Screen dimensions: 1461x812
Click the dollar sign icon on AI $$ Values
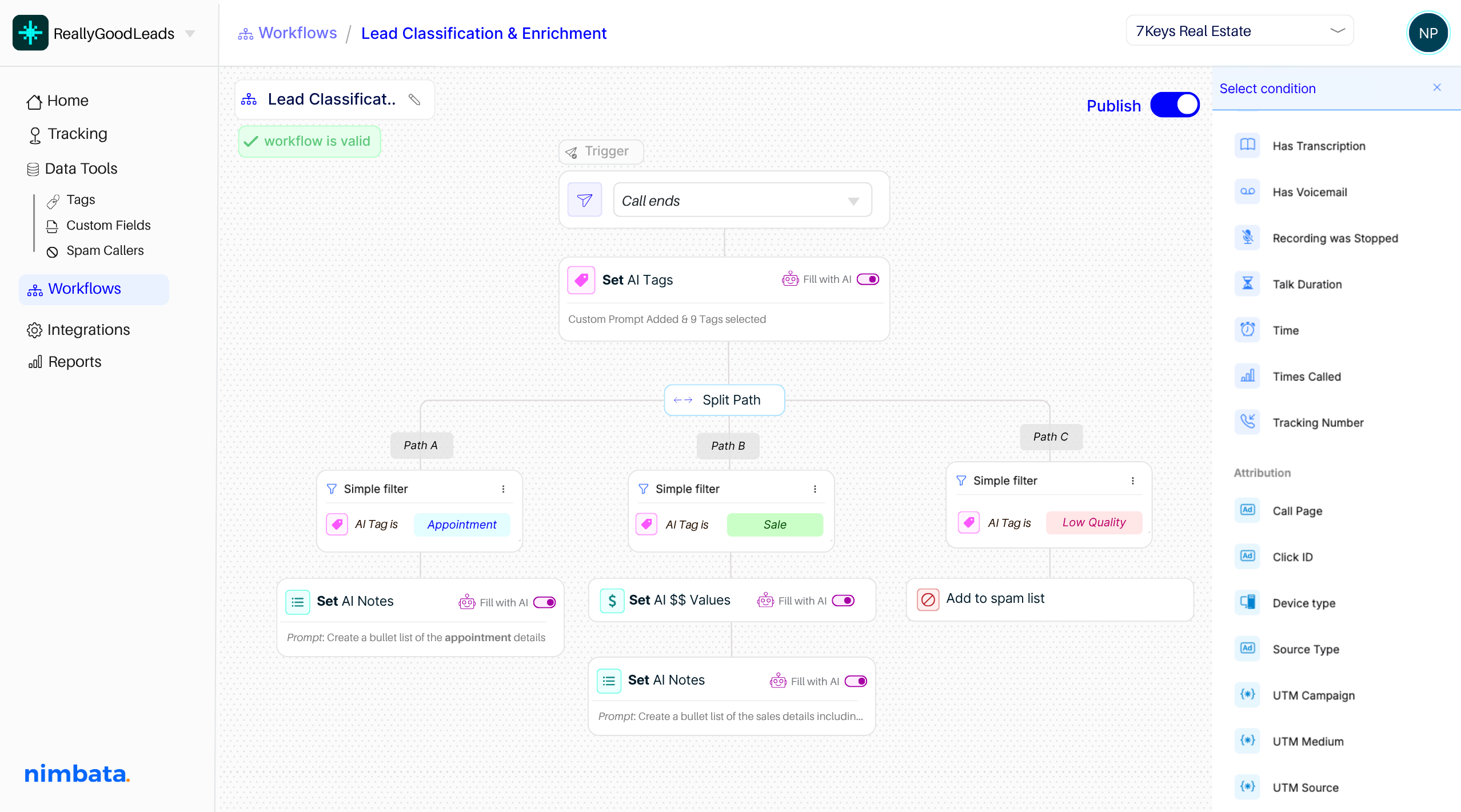pyautogui.click(x=612, y=601)
